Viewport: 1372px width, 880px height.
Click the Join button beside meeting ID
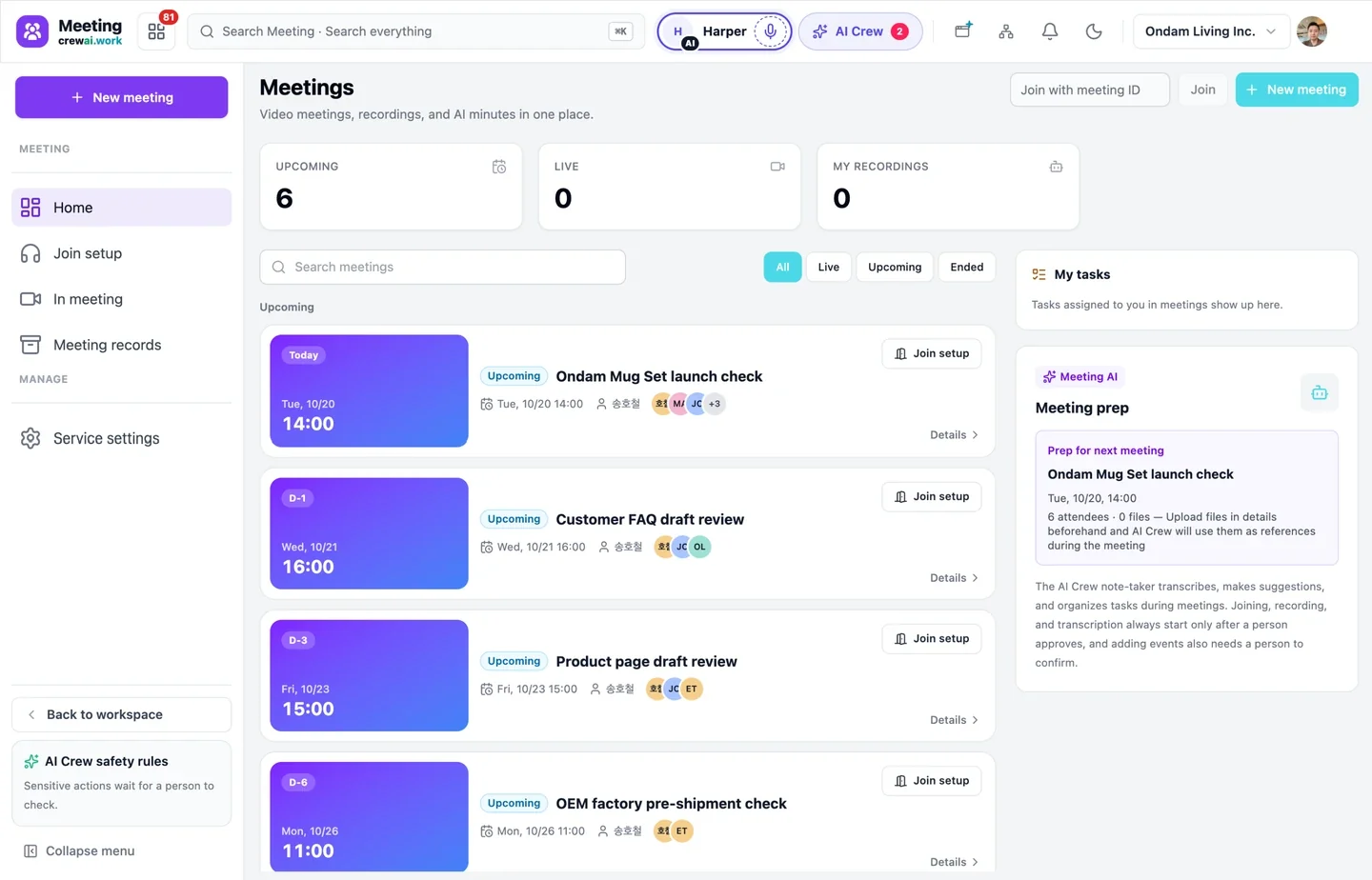1202,90
